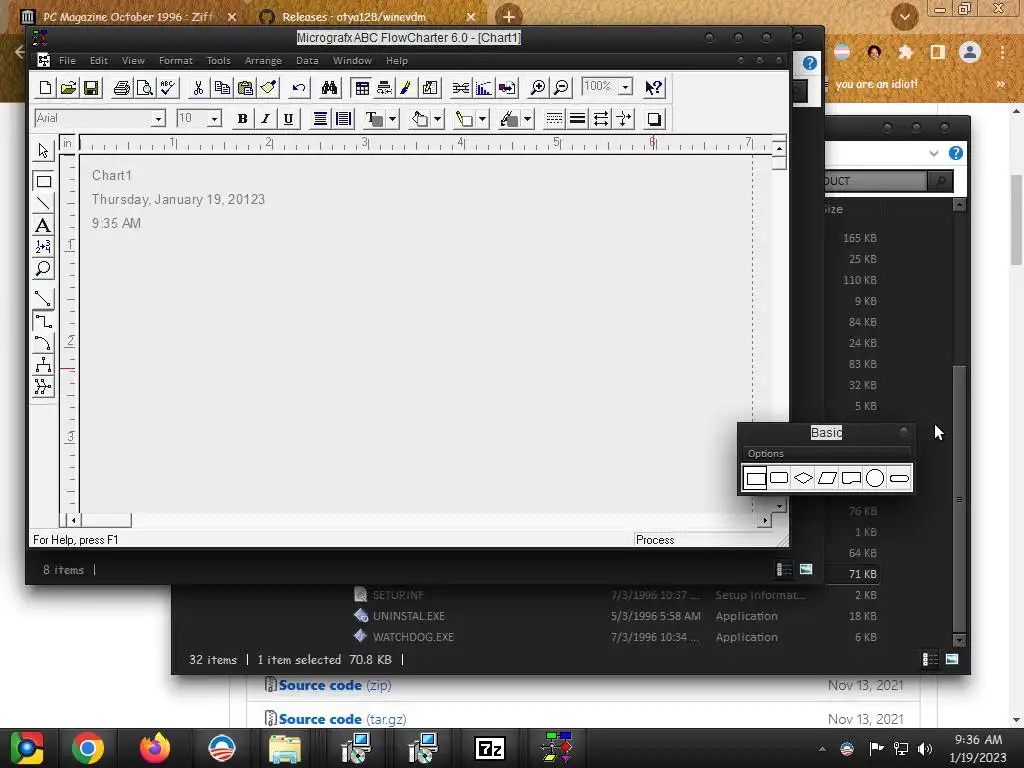Click the Source code (tar.gz) link
This screenshot has width=1024, height=768.
pyautogui.click(x=342, y=719)
